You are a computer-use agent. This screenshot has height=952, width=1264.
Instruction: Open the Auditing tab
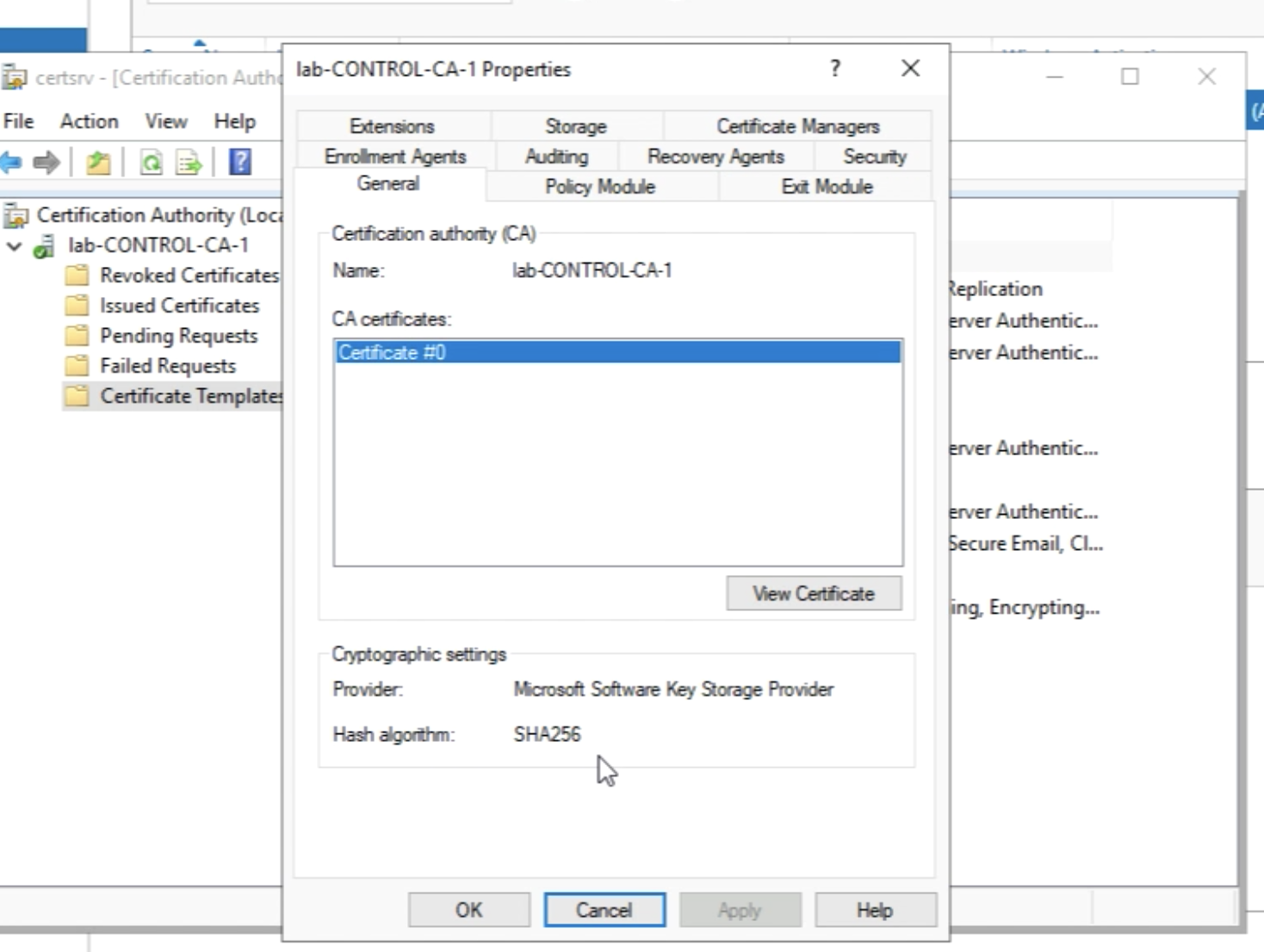pyautogui.click(x=556, y=157)
